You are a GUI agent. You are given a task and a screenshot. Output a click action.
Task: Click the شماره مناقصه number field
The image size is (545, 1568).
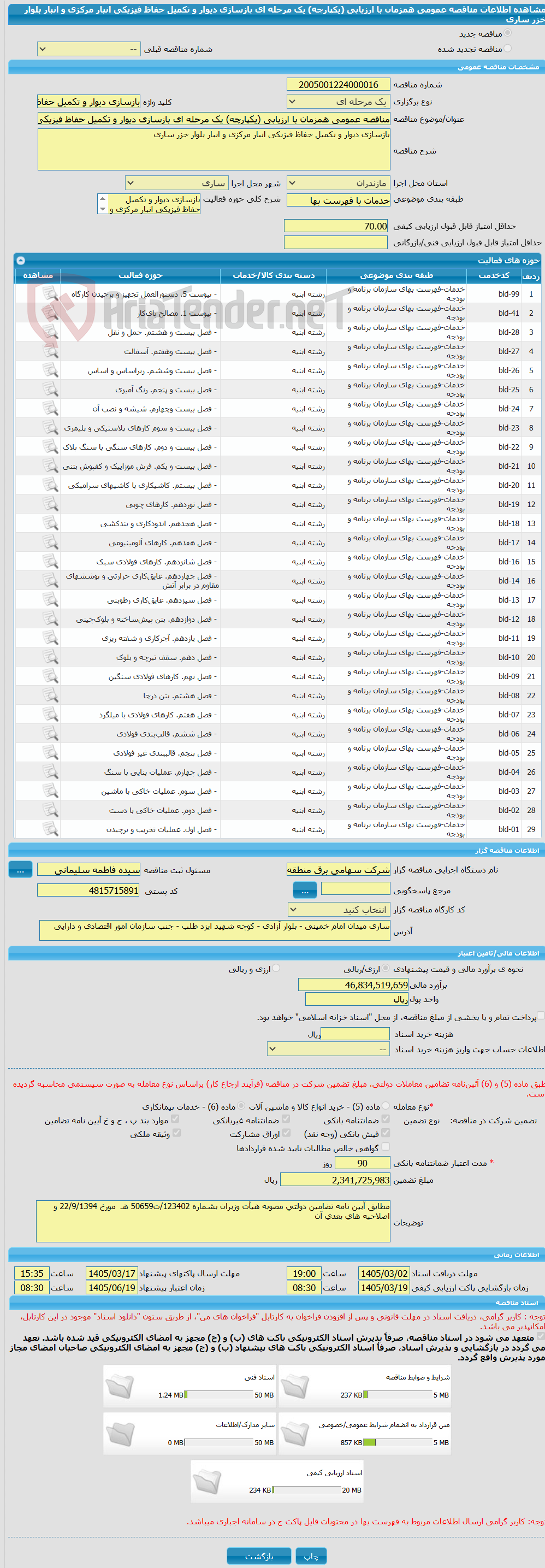(x=337, y=85)
